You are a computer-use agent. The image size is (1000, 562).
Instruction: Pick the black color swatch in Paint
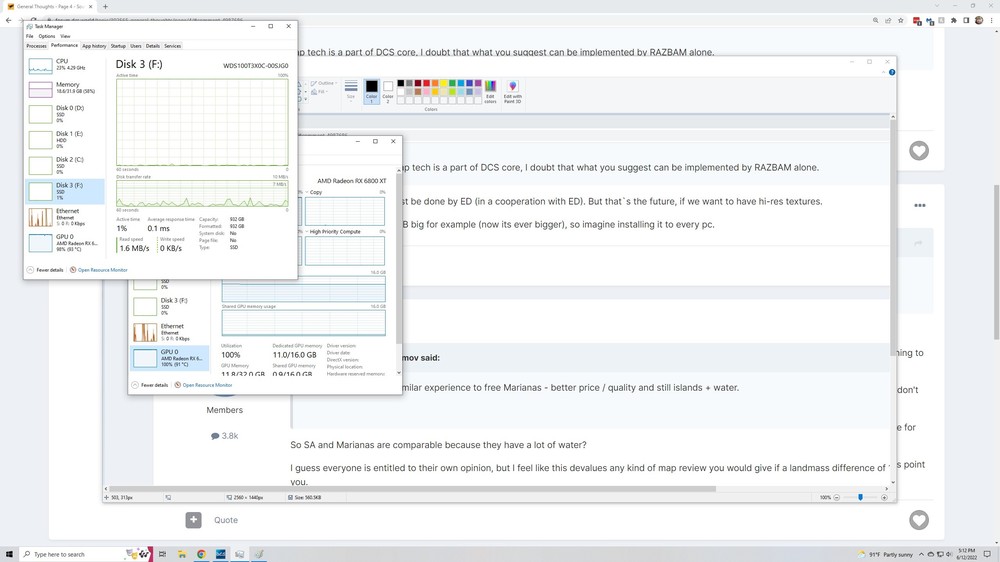coord(401,83)
